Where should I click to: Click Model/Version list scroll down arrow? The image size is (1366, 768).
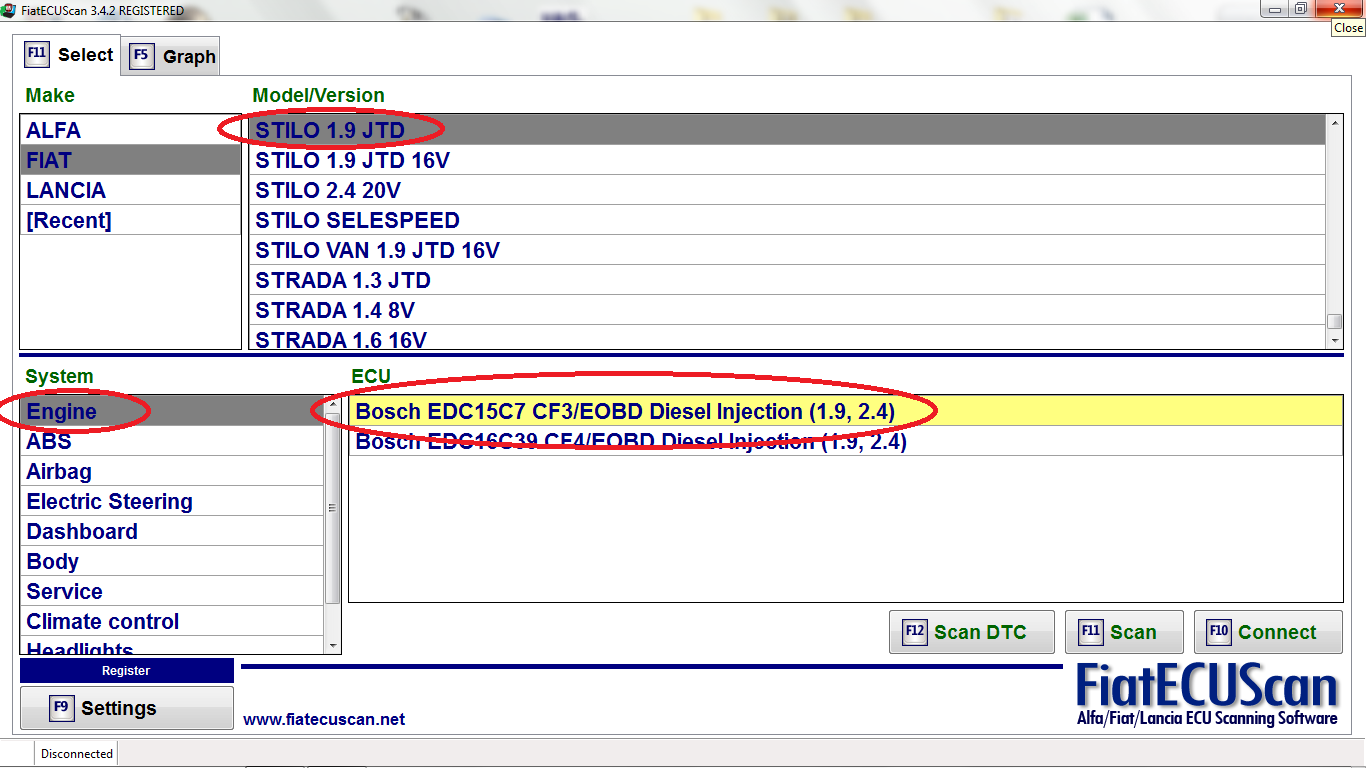tap(1334, 341)
